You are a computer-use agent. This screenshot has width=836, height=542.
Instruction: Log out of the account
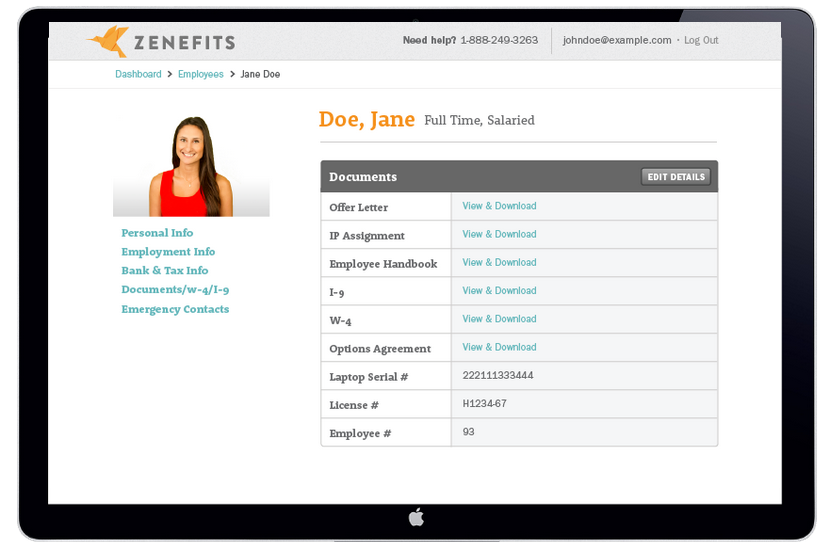[701, 41]
